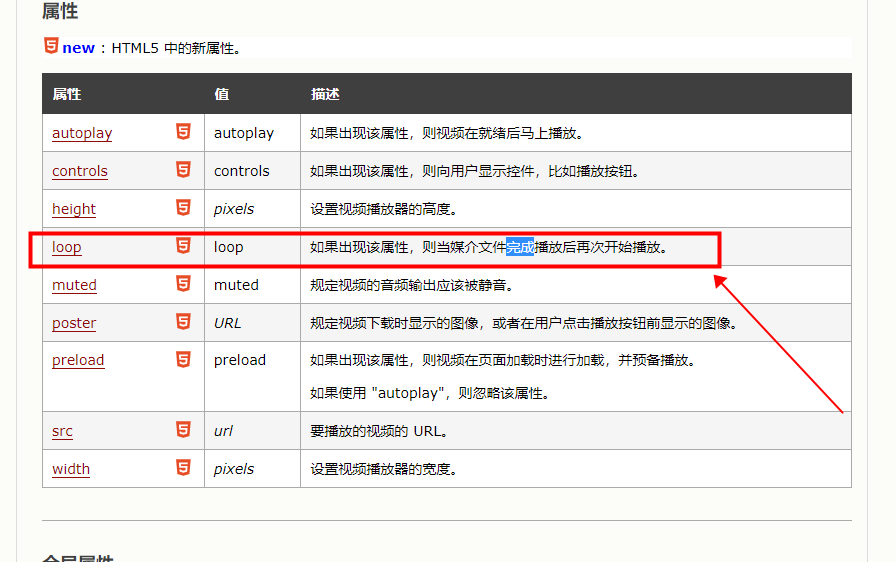Click HTML5 icon beside the new label

51,46
